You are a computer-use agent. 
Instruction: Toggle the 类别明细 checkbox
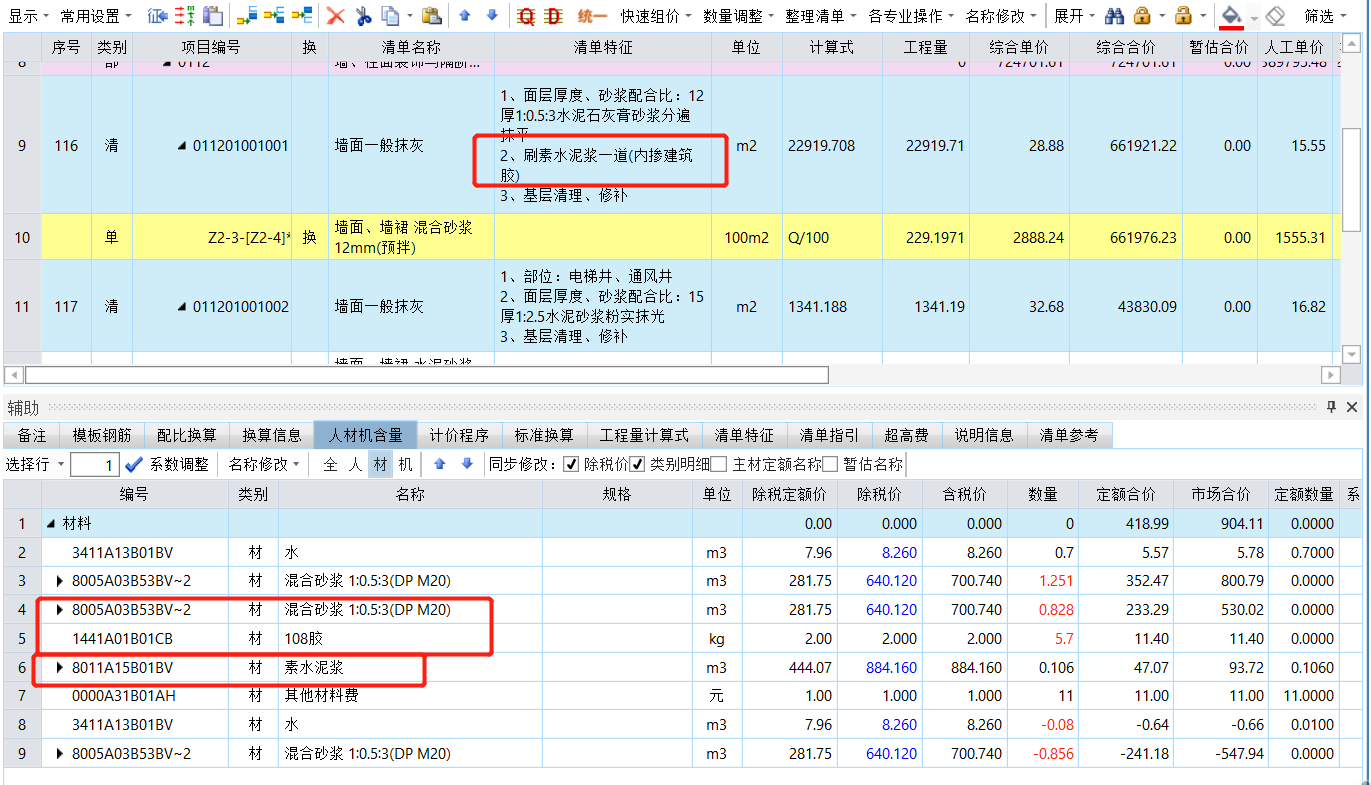tap(637, 464)
